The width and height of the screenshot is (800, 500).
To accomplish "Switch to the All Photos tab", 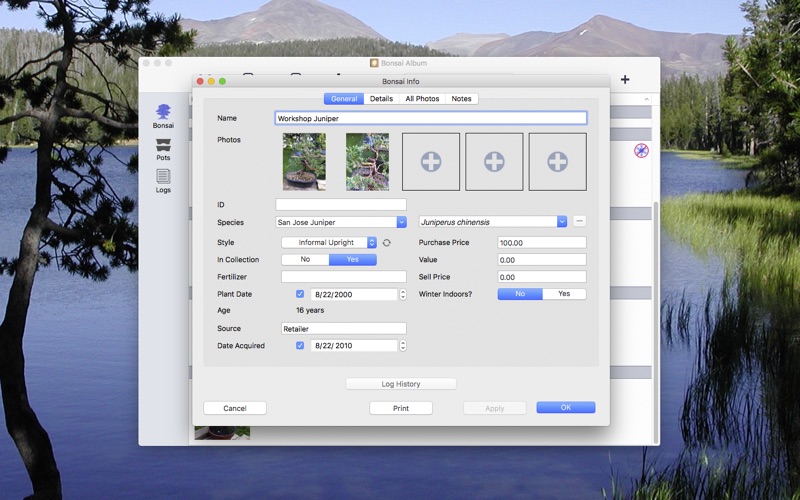I will tap(422, 98).
